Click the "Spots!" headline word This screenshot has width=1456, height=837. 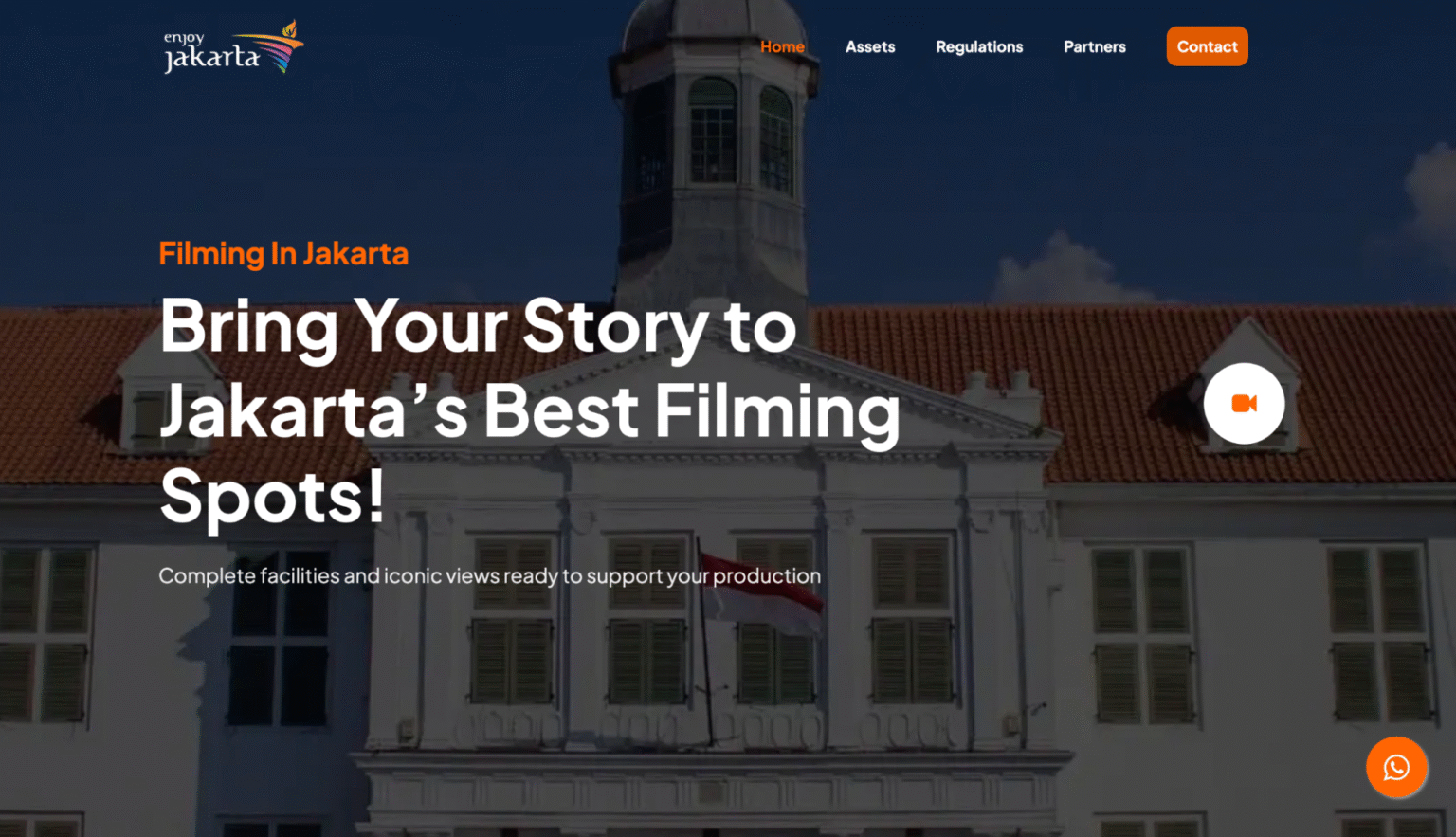point(272,496)
